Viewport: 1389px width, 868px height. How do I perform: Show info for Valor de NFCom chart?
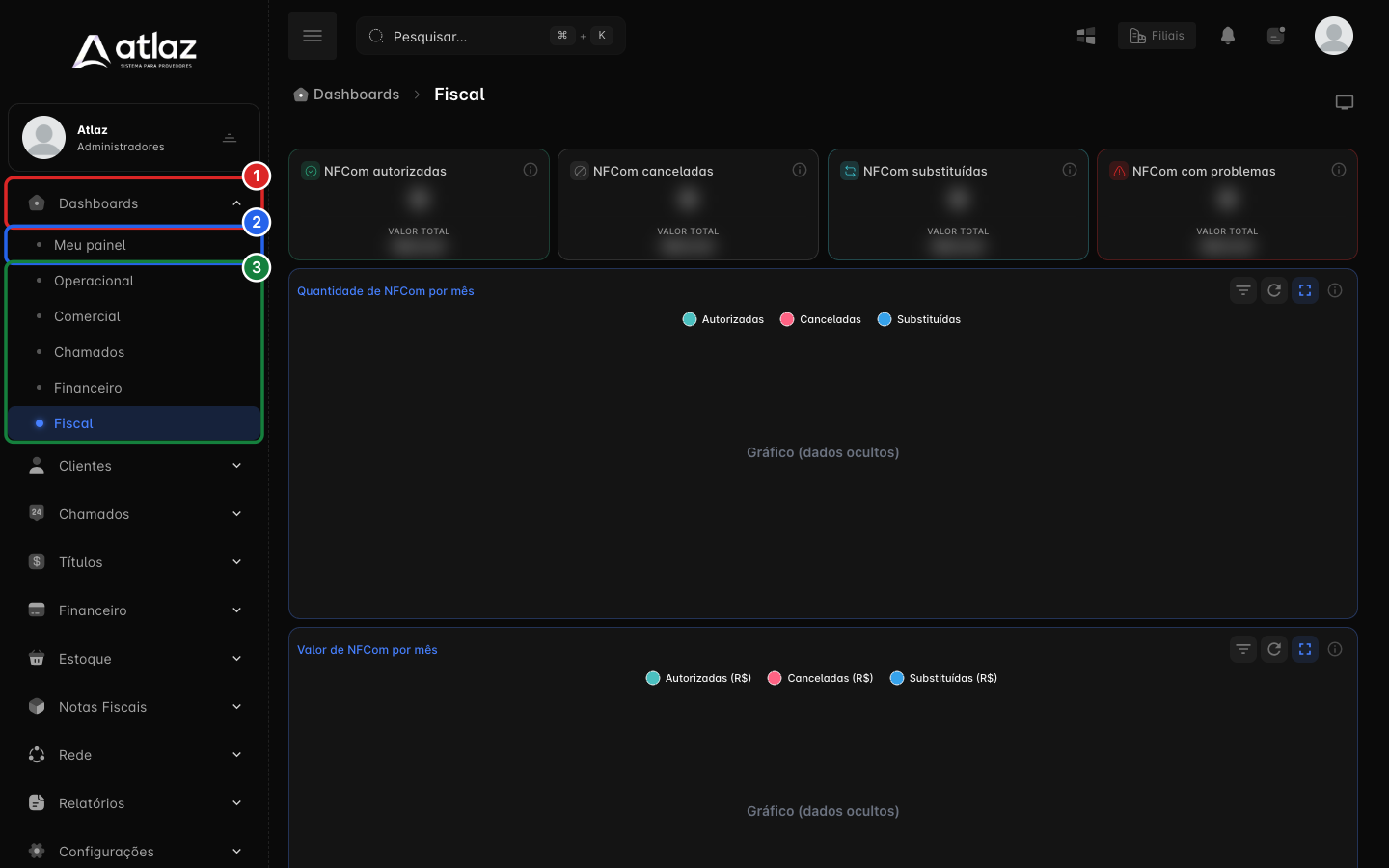[1335, 649]
